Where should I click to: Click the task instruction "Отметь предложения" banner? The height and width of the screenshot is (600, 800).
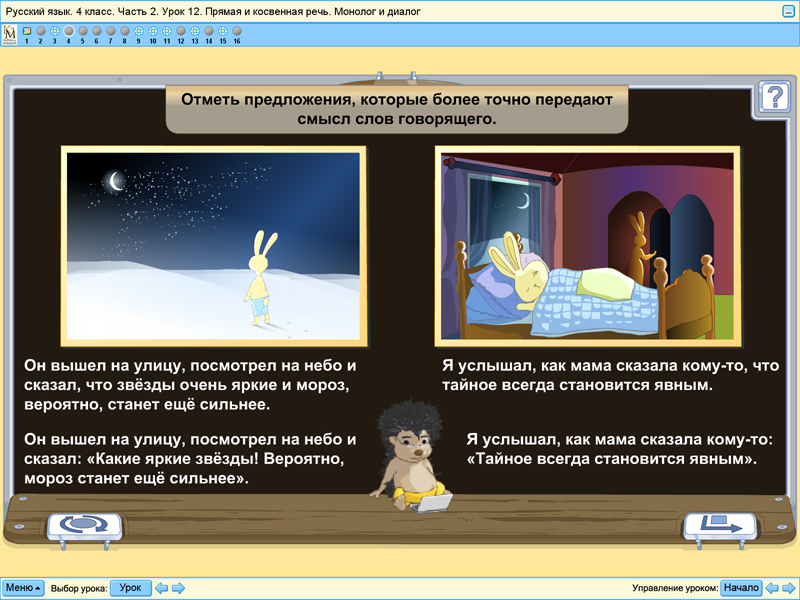point(397,109)
